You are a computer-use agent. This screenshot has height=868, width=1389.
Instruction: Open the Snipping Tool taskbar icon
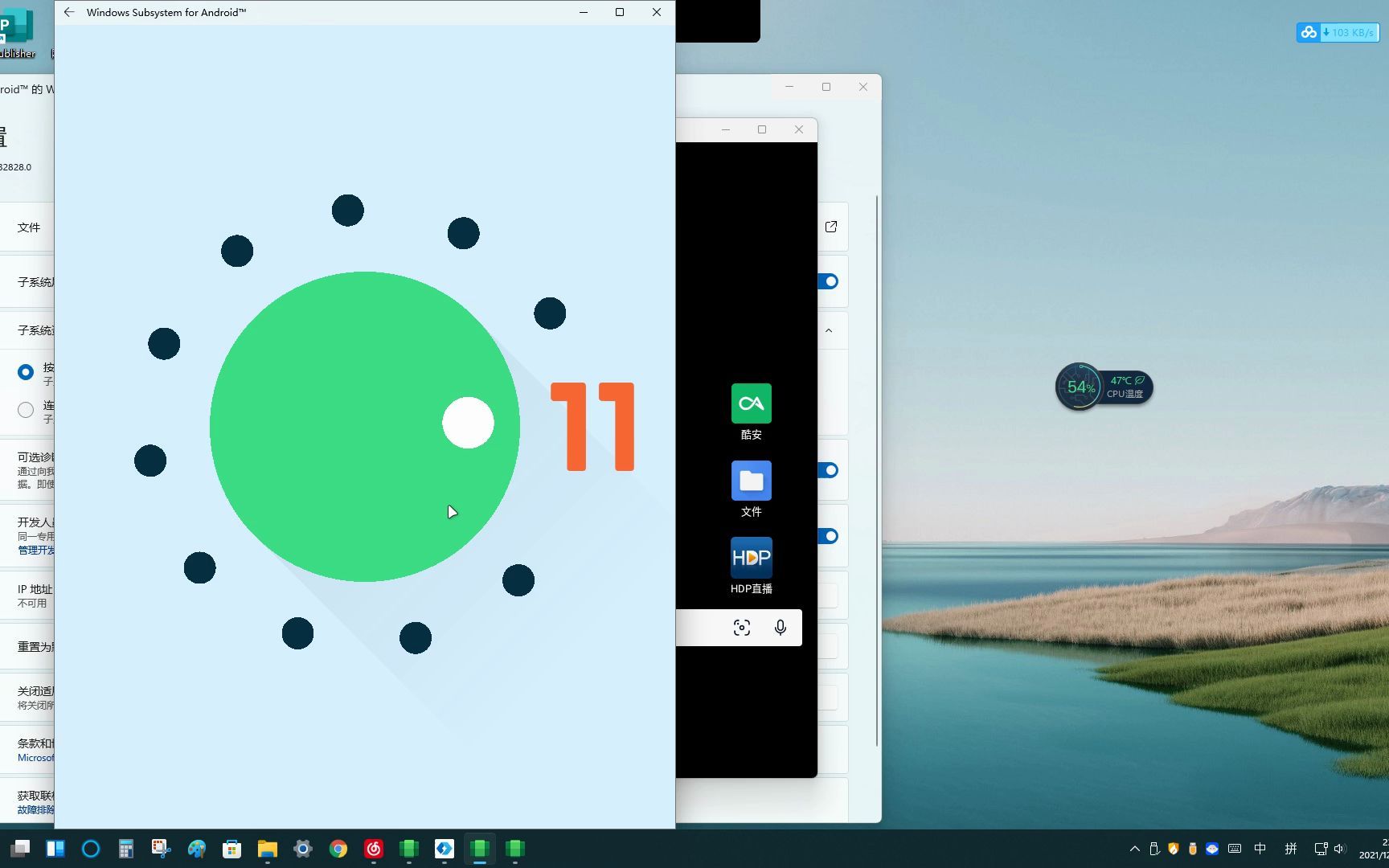[162, 849]
